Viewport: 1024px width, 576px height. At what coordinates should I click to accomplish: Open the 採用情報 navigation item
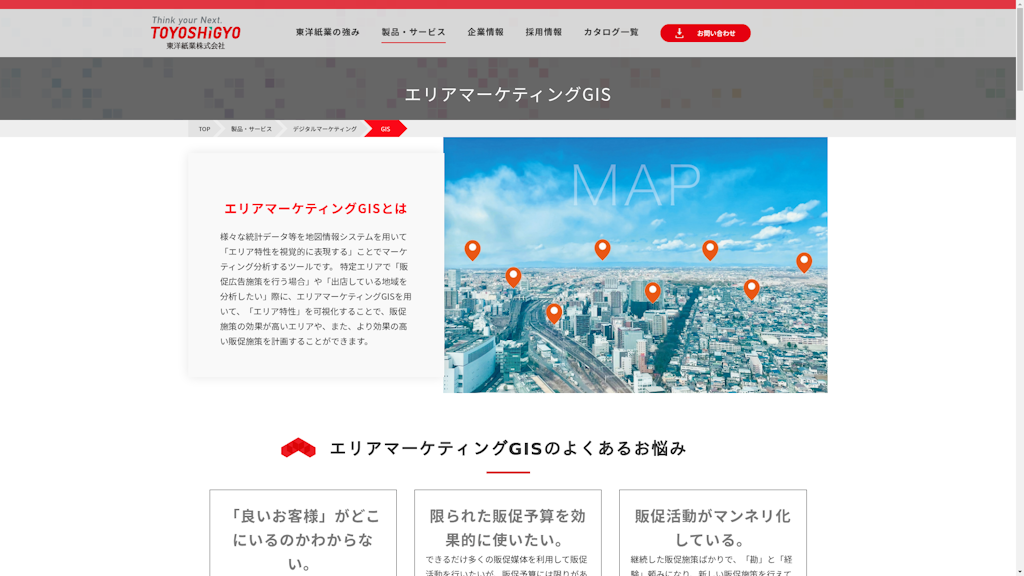click(x=543, y=32)
